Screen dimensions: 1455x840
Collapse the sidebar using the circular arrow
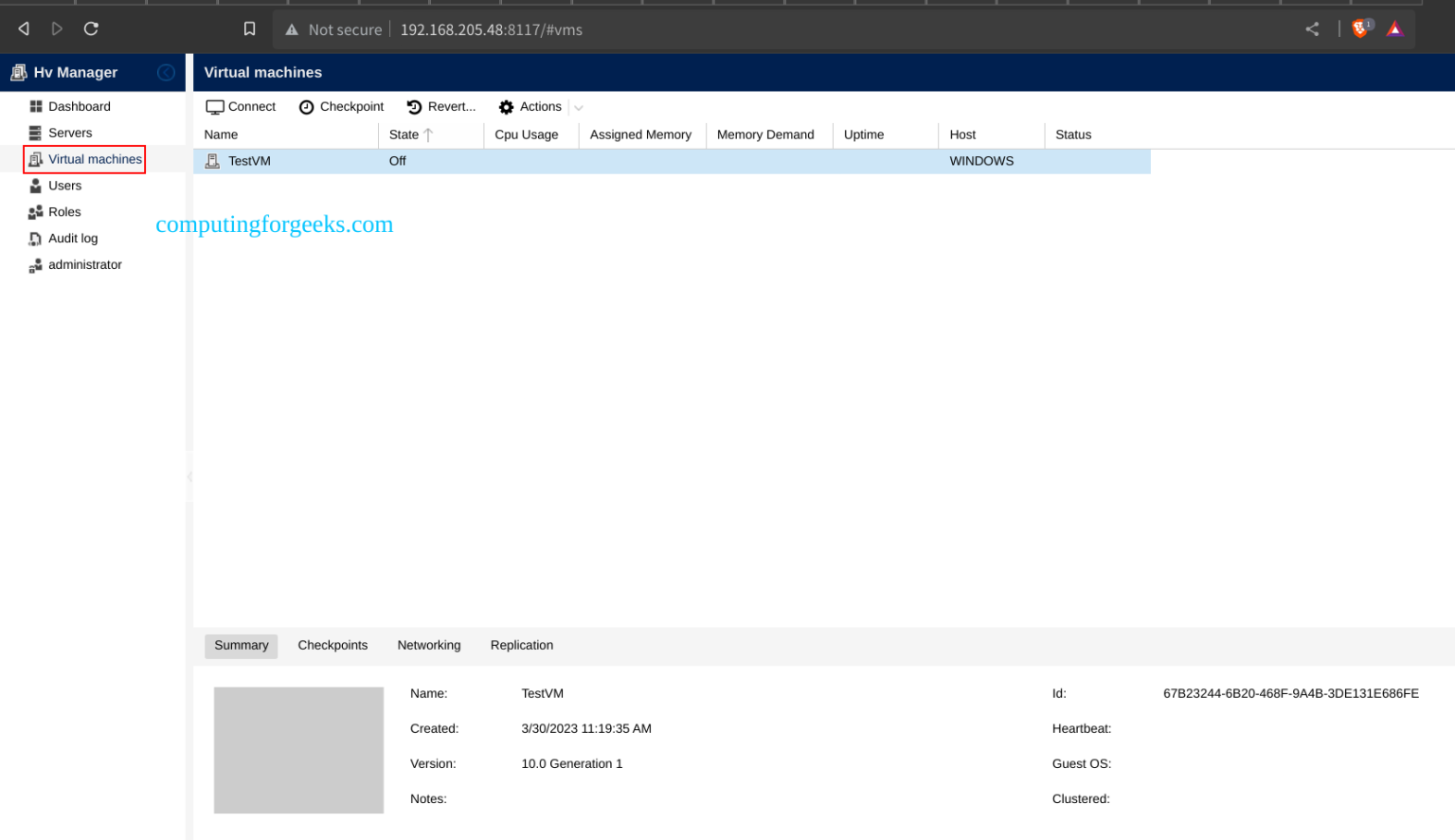tap(167, 72)
